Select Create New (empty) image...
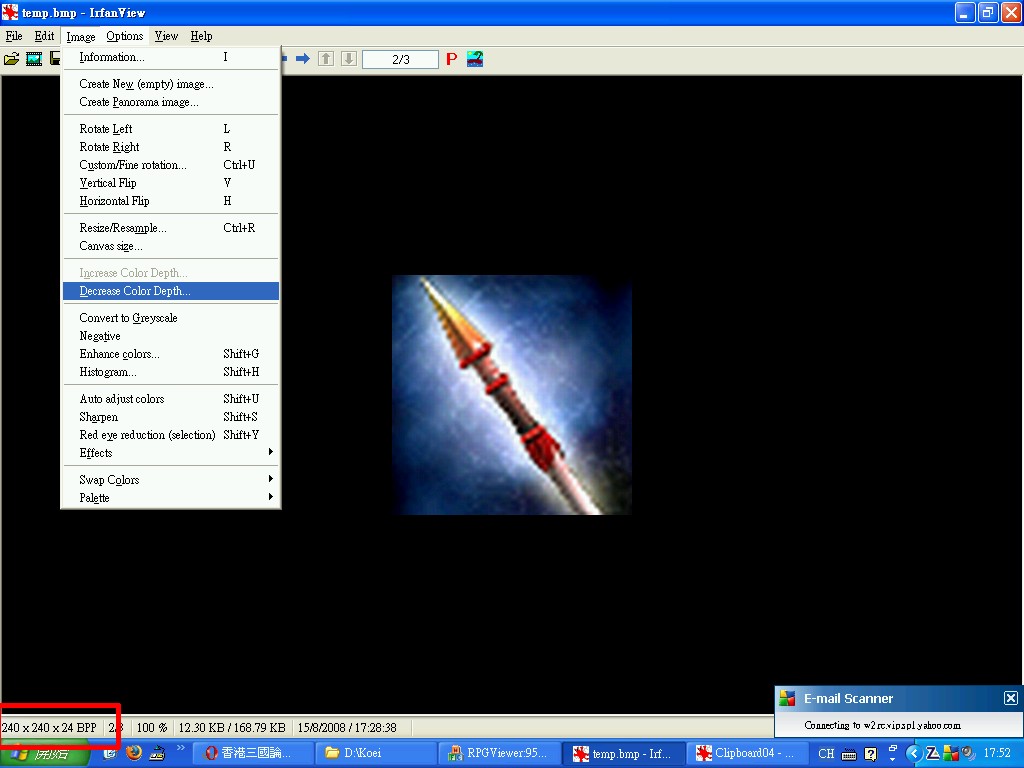Image resolution: width=1024 pixels, height=768 pixels. (x=171, y=84)
